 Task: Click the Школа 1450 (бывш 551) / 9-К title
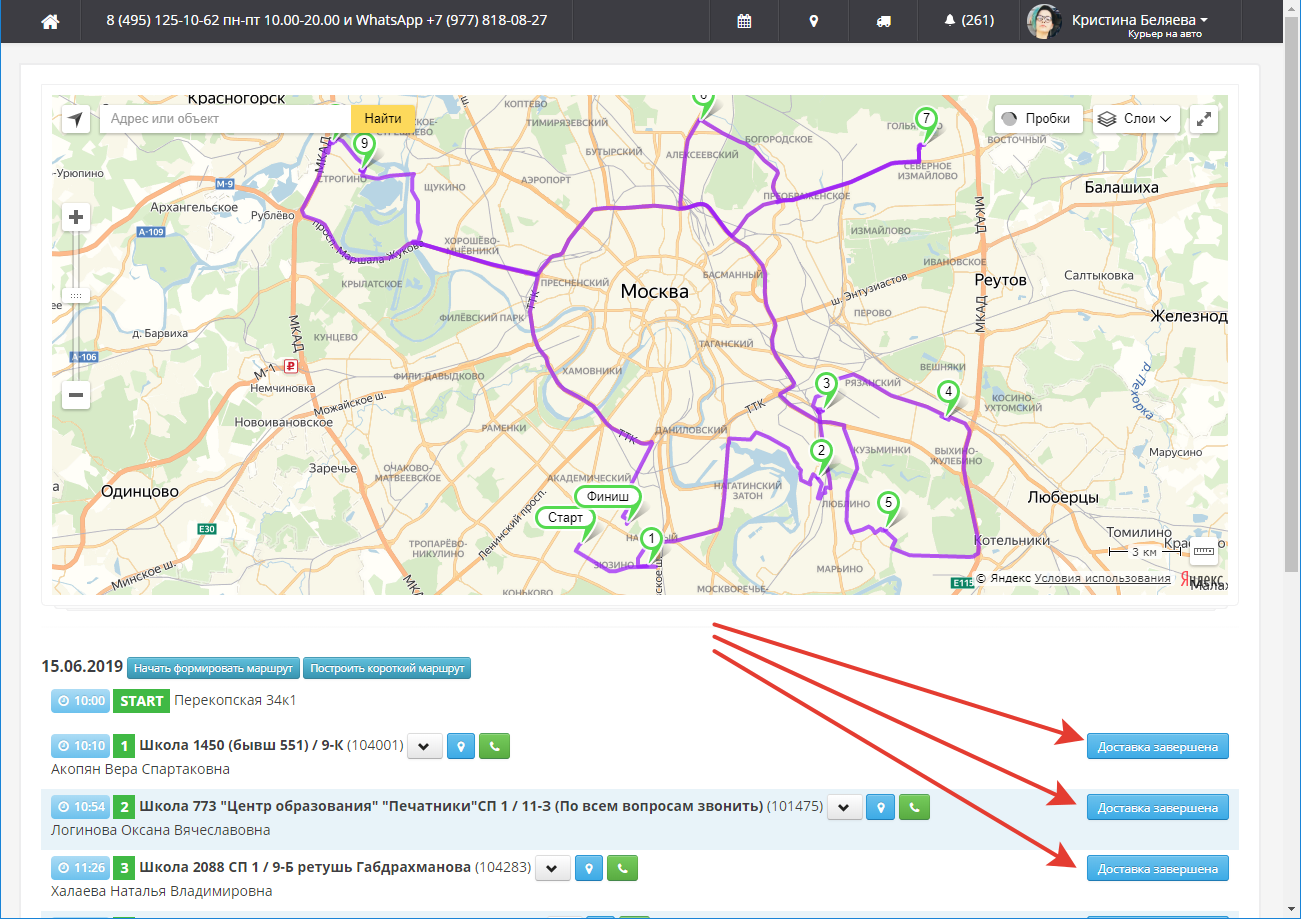(x=240, y=746)
